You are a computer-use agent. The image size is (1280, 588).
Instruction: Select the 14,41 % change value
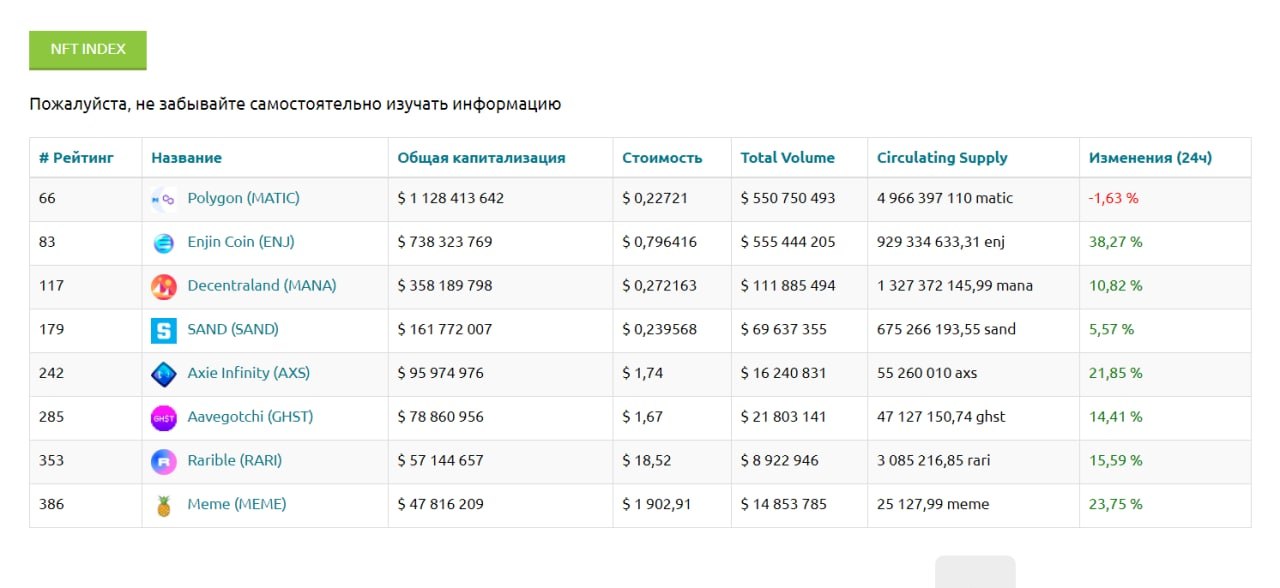point(1115,416)
